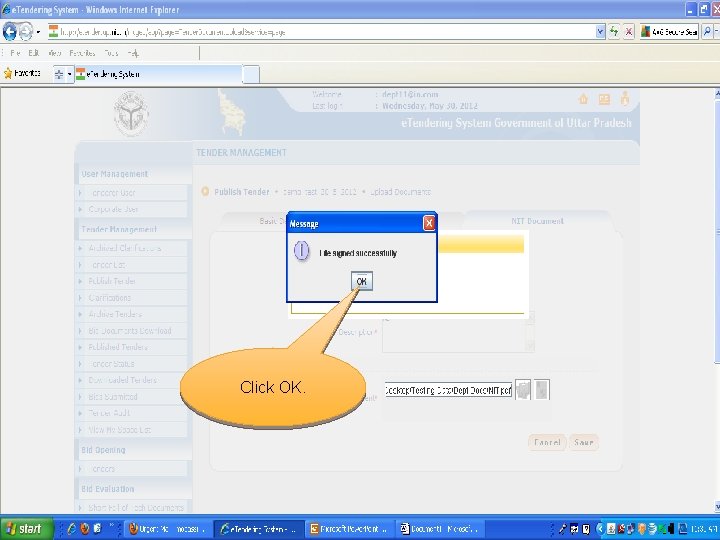Open the Tools menu

pos(111,53)
